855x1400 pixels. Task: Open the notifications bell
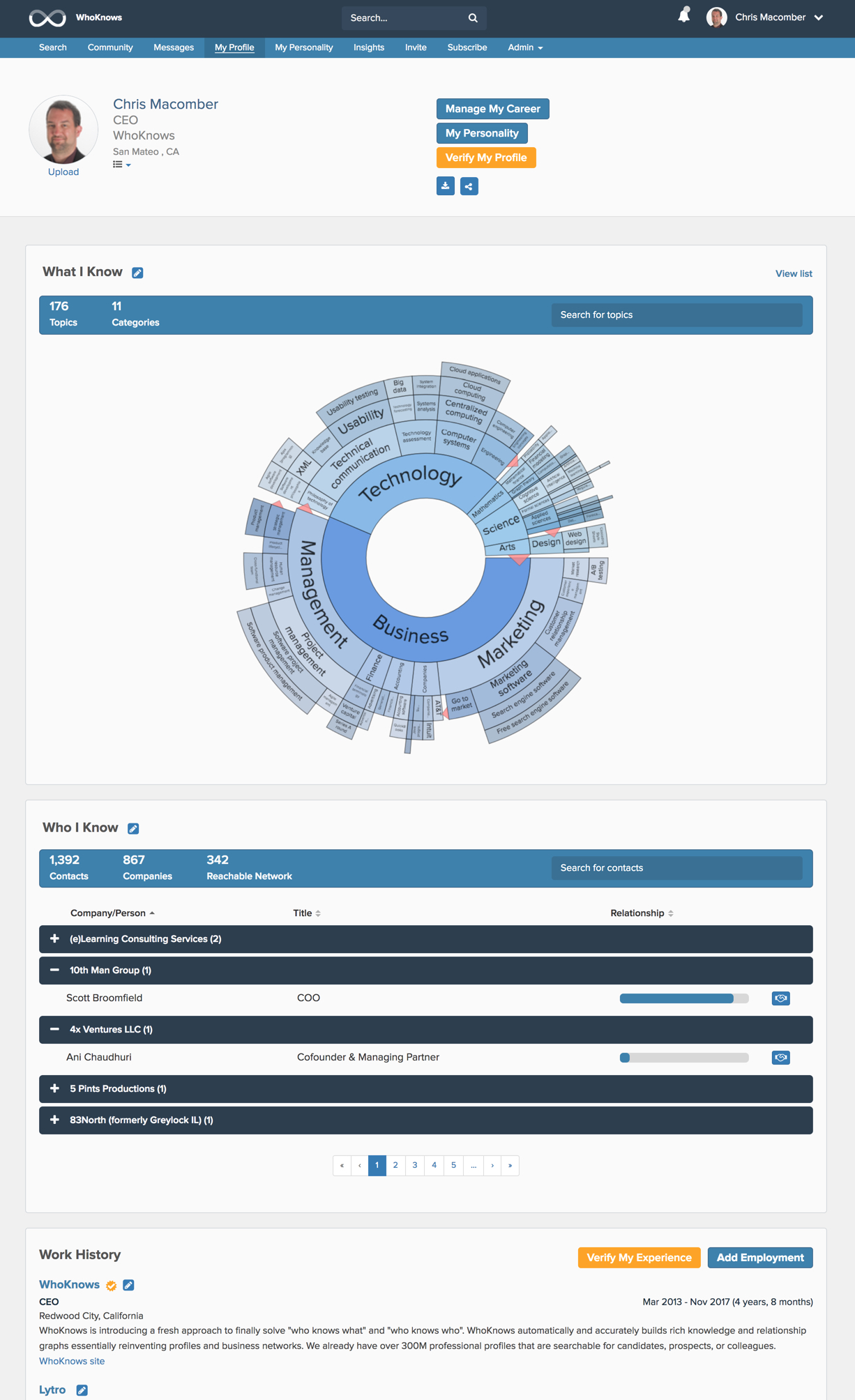tap(684, 15)
